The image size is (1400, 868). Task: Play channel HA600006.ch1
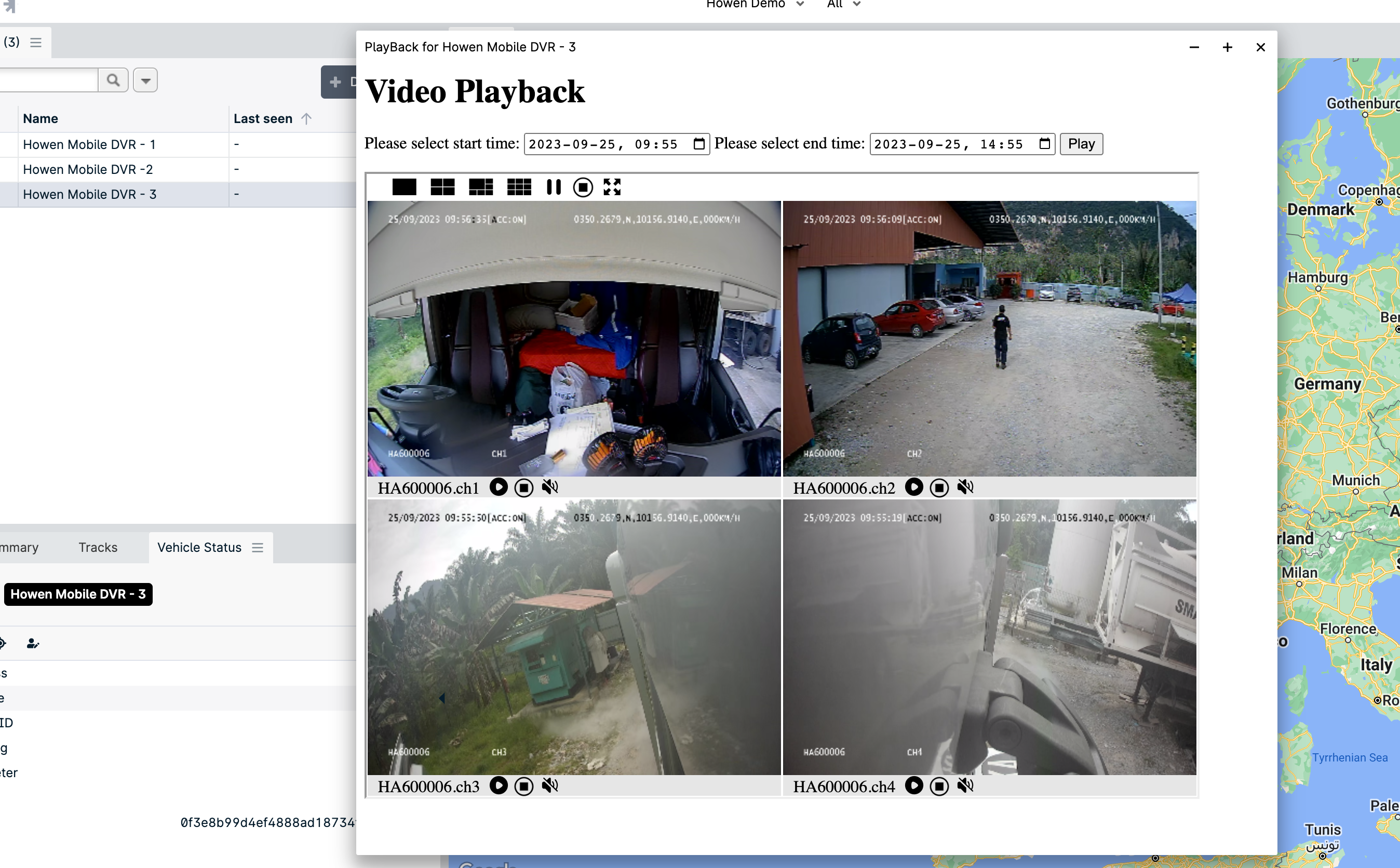pyautogui.click(x=499, y=487)
